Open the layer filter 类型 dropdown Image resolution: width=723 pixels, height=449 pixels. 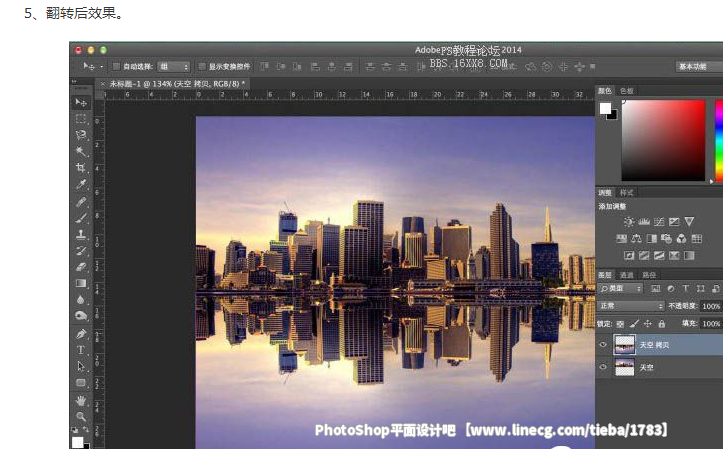coord(621,289)
